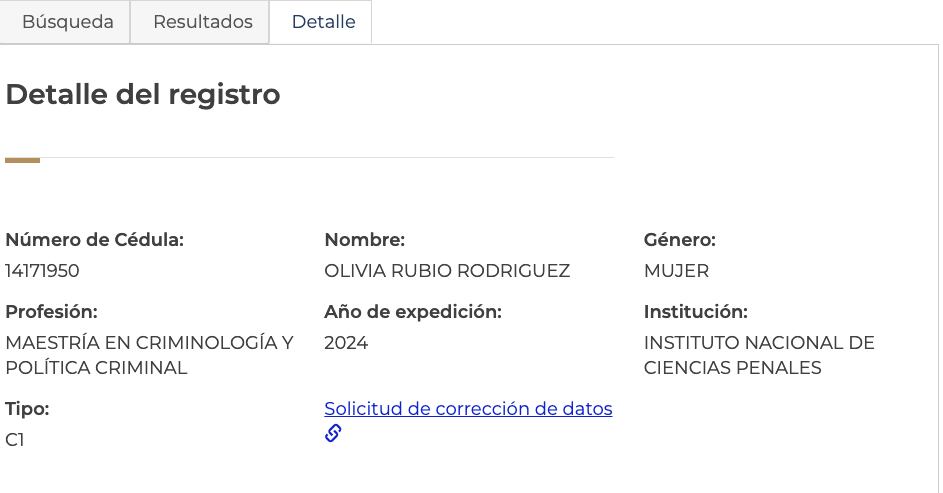The height and width of the screenshot is (493, 943).
Task: Click the Número de Cédula label
Action: click(95, 240)
